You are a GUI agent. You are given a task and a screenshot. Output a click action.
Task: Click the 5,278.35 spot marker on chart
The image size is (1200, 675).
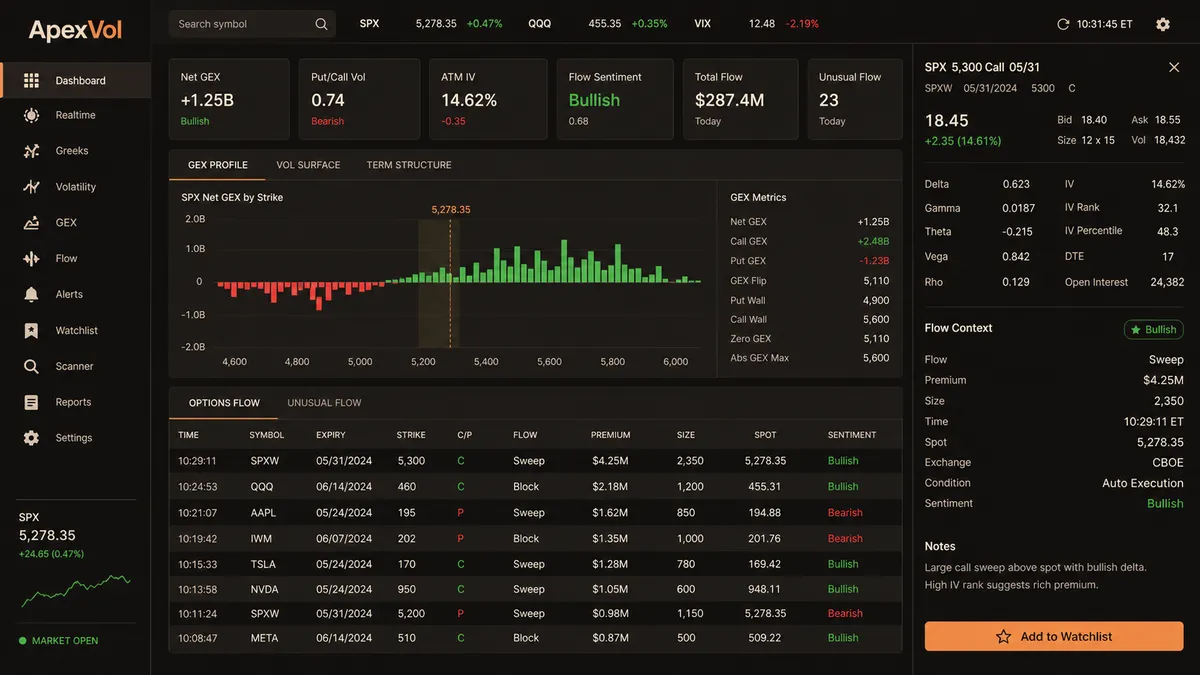(x=451, y=210)
